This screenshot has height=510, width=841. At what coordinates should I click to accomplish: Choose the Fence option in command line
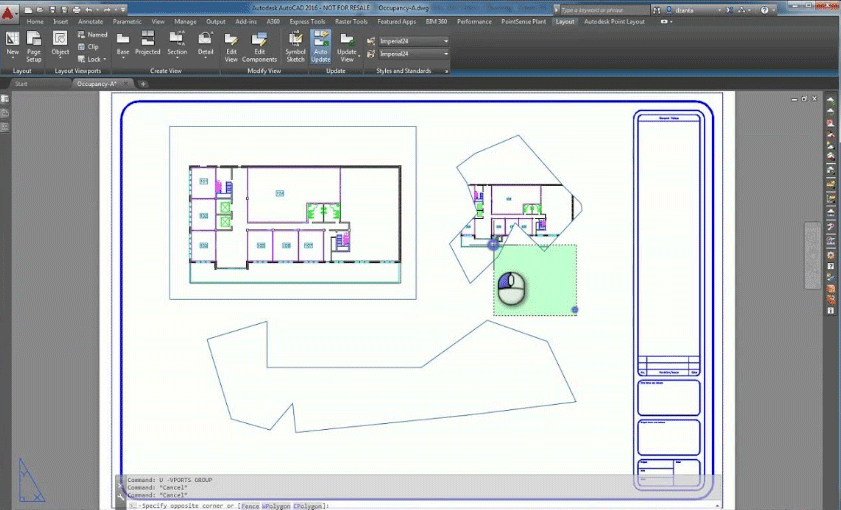250,506
